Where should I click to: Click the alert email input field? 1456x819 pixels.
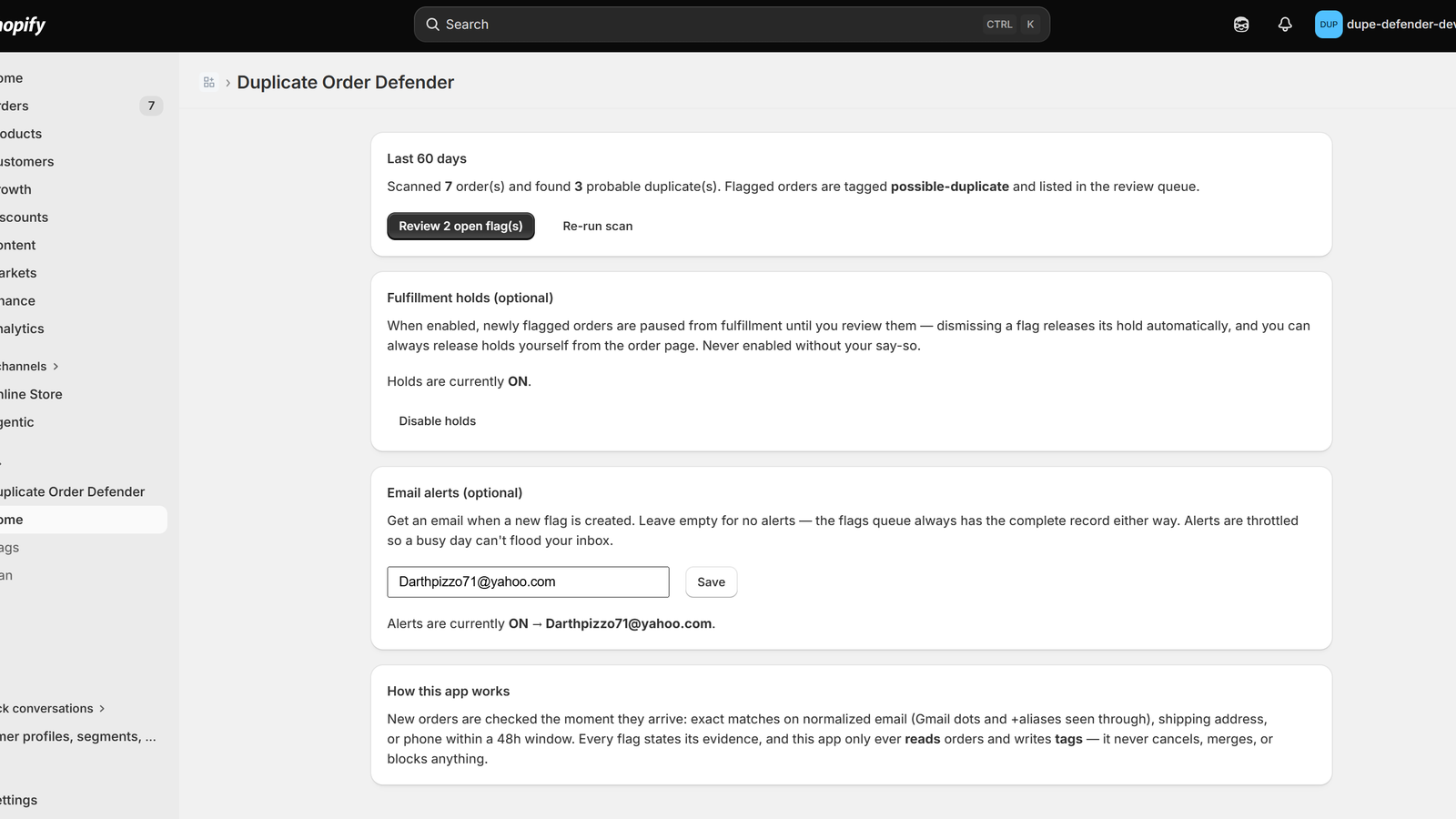tap(528, 582)
